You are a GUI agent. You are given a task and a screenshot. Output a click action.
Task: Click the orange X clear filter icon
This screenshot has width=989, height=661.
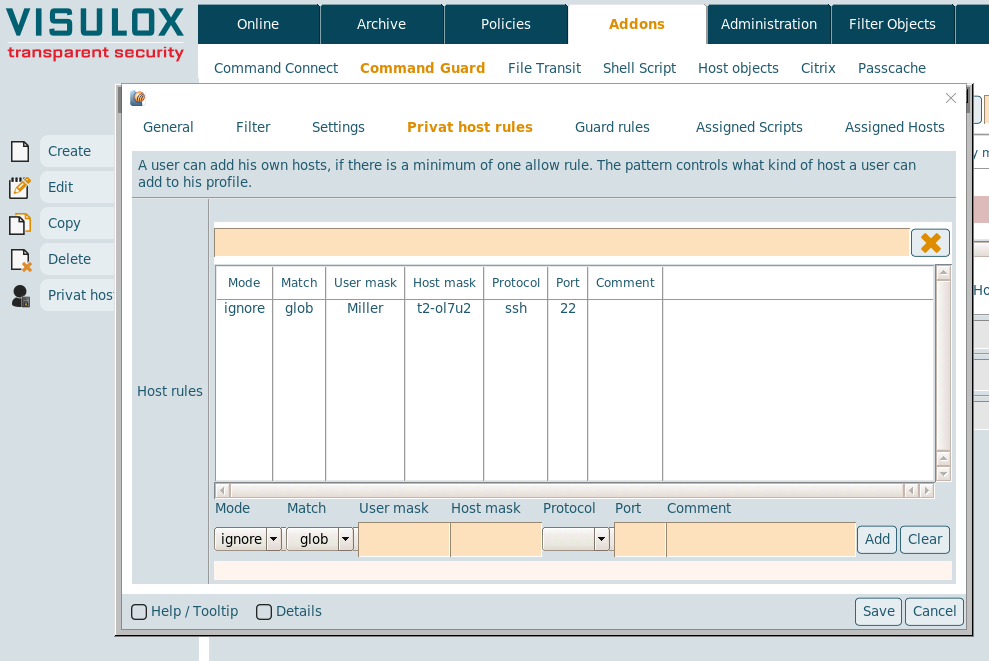pos(930,243)
